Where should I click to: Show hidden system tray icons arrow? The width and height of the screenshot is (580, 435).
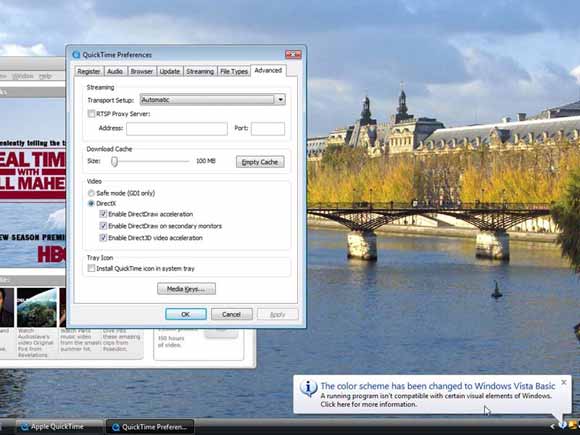coord(553,426)
